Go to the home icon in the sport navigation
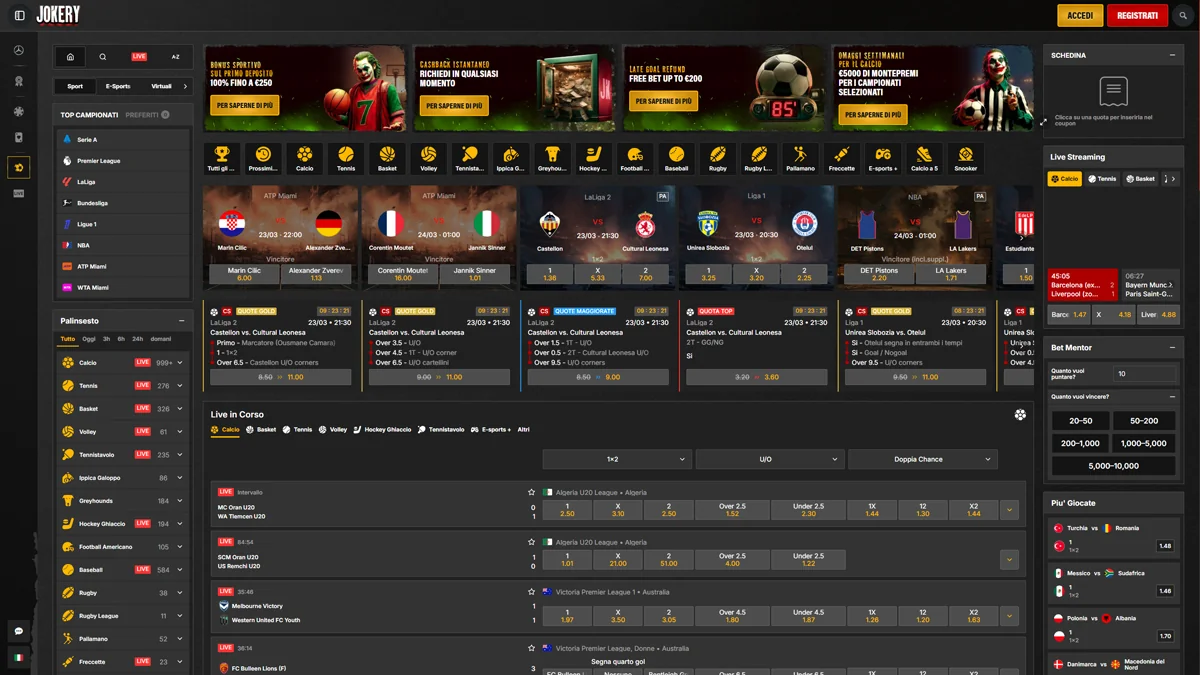 (70, 57)
